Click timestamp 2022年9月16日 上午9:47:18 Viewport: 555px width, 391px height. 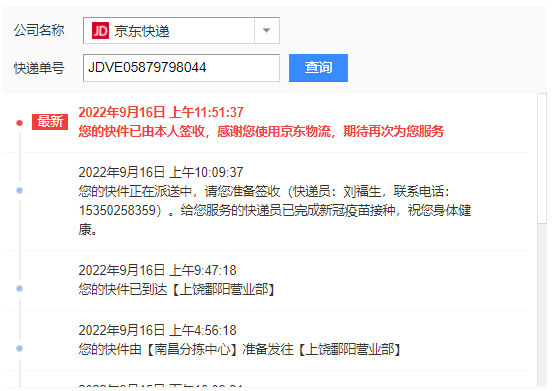(x=158, y=270)
